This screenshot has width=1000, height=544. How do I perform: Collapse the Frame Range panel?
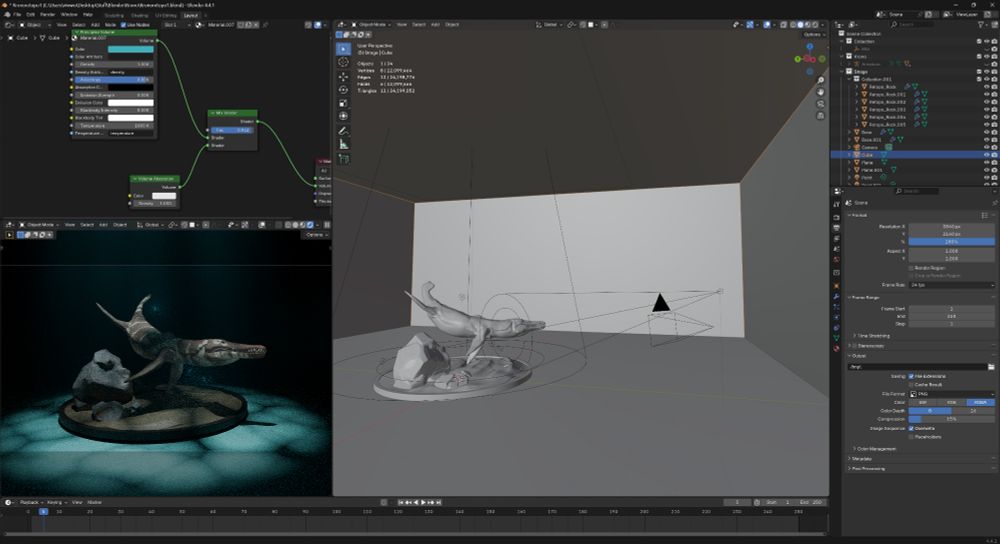click(x=864, y=297)
